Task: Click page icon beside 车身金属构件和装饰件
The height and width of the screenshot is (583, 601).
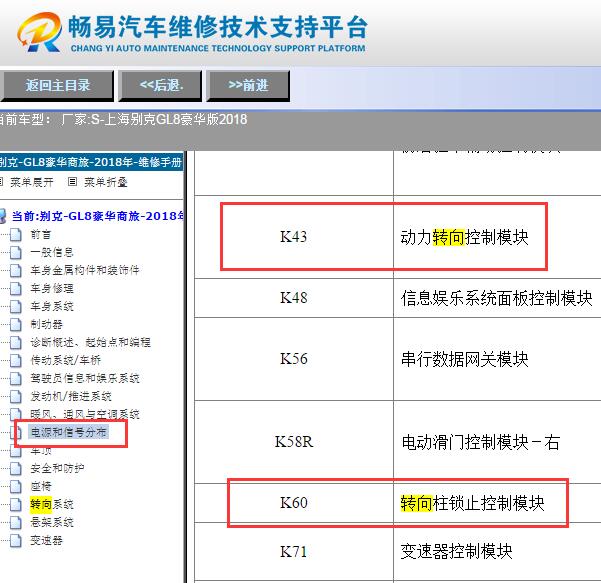Action: [16, 271]
